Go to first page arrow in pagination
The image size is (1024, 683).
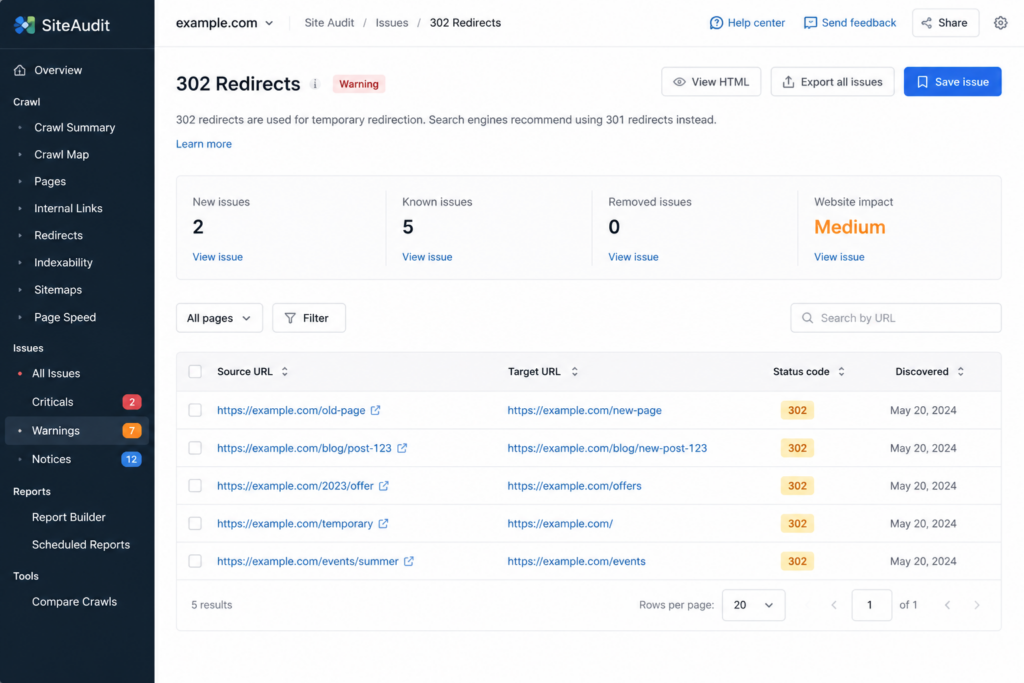[x=834, y=605]
